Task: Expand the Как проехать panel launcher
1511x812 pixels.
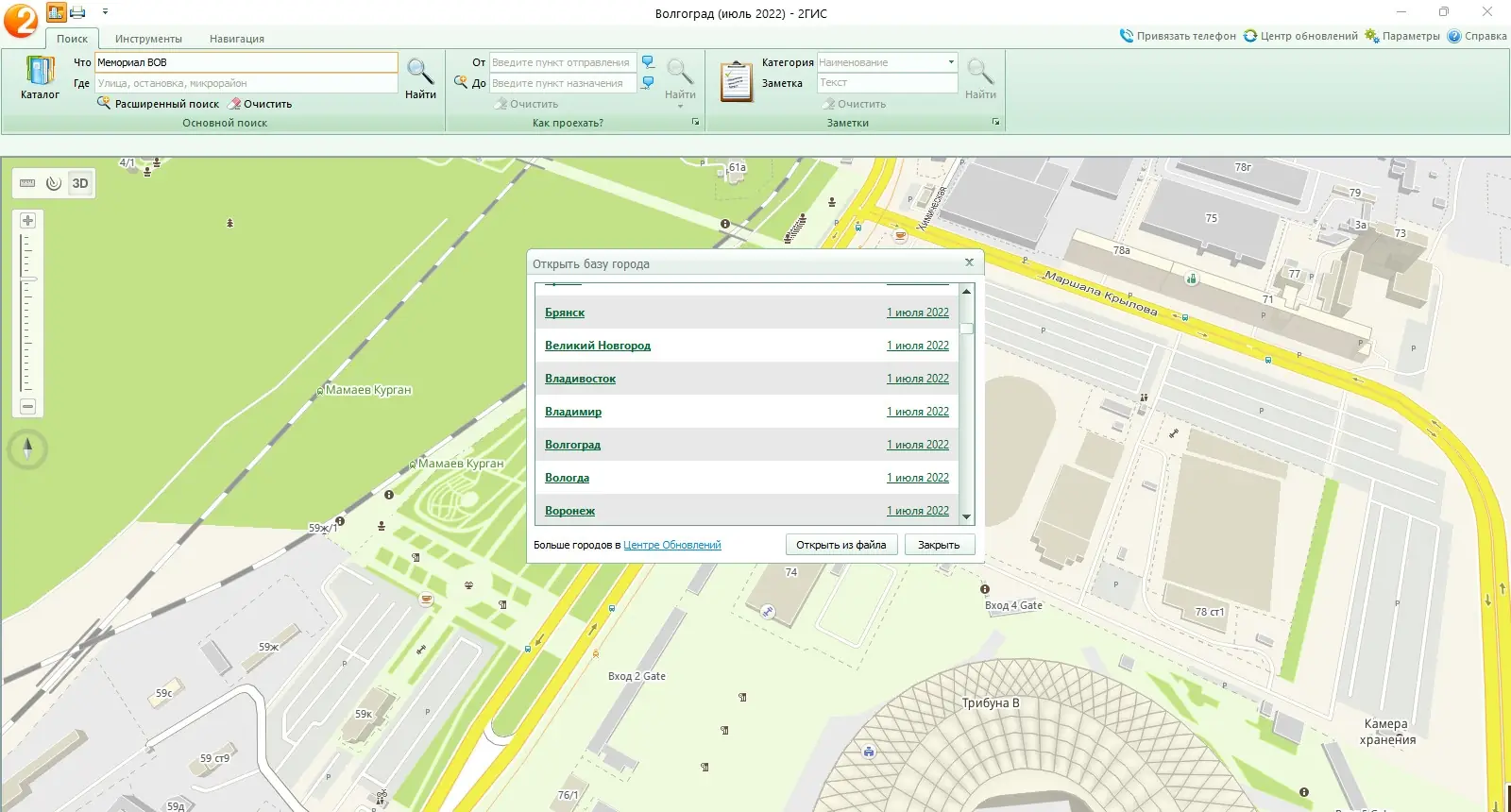Action: coord(696,123)
